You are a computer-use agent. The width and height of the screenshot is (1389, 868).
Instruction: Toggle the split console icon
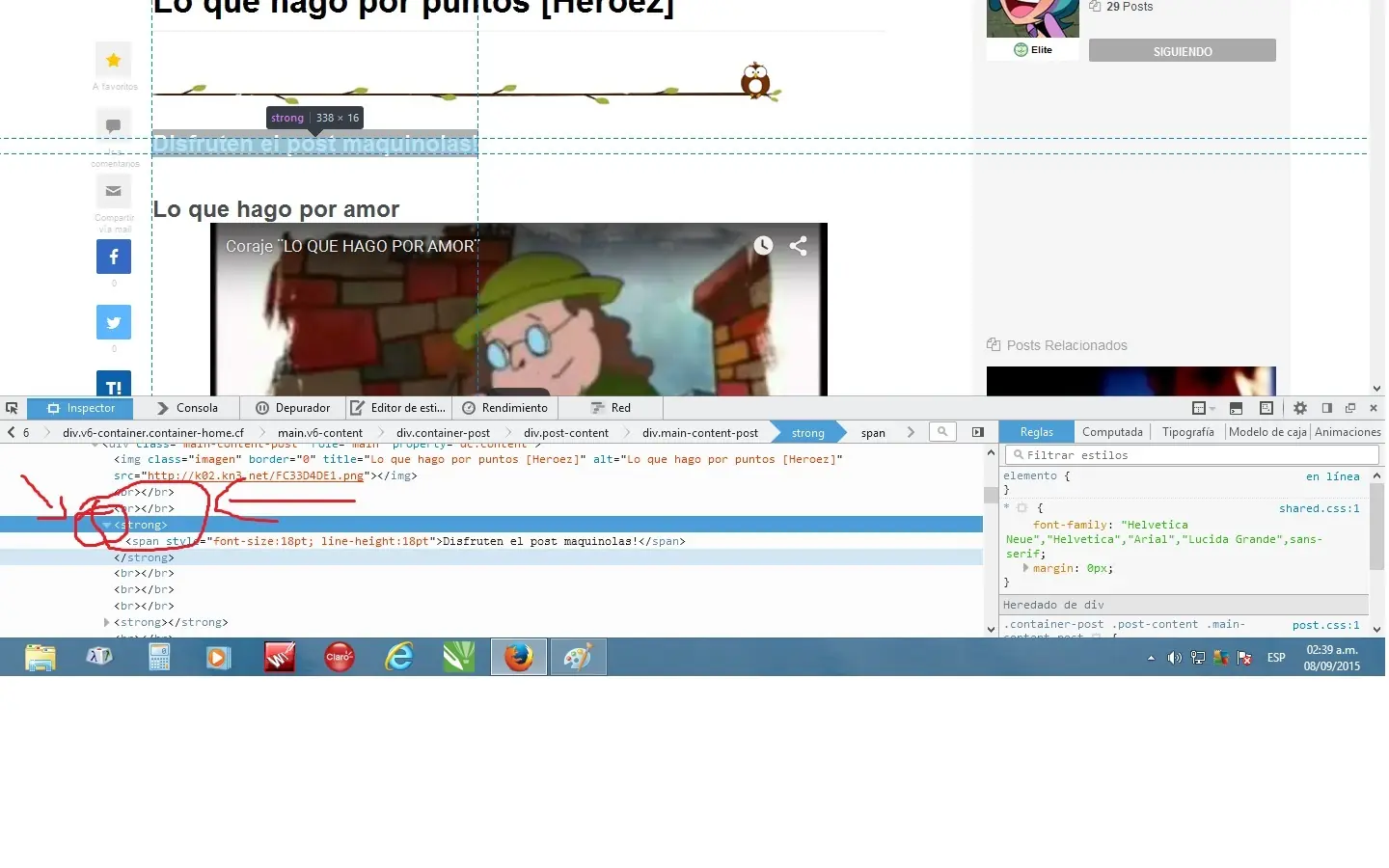[x=1236, y=408]
